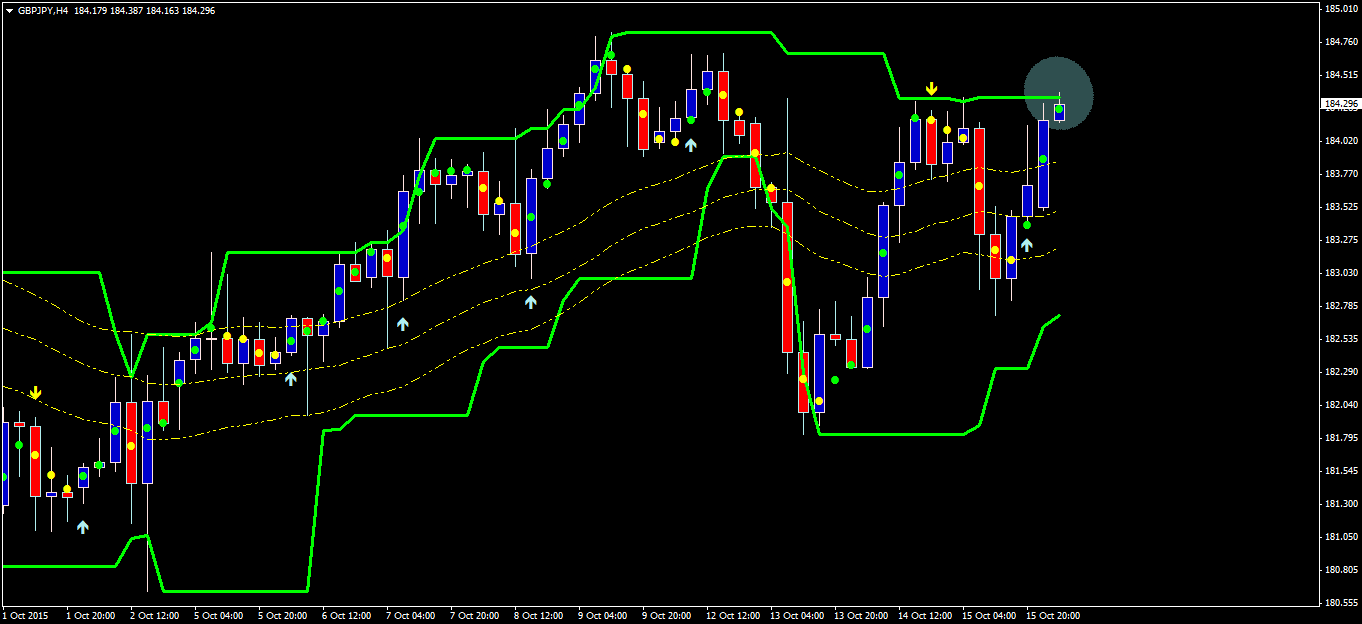This screenshot has width=1362, height=624.
Task: Click the 9 Oct 20:00 time label
Action: (666, 616)
